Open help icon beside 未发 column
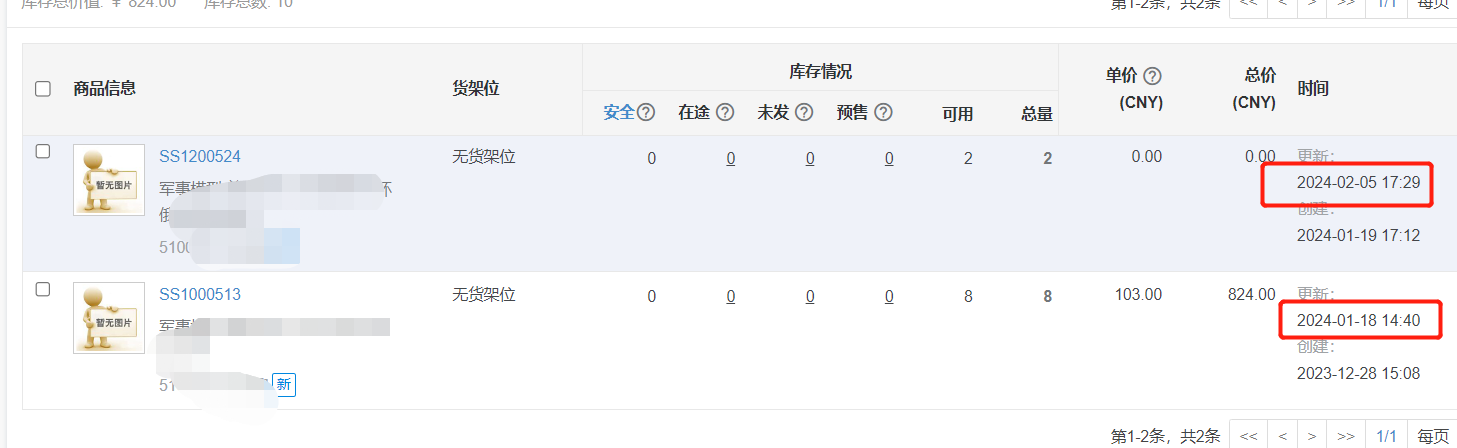The image size is (1457, 448). pos(805,113)
